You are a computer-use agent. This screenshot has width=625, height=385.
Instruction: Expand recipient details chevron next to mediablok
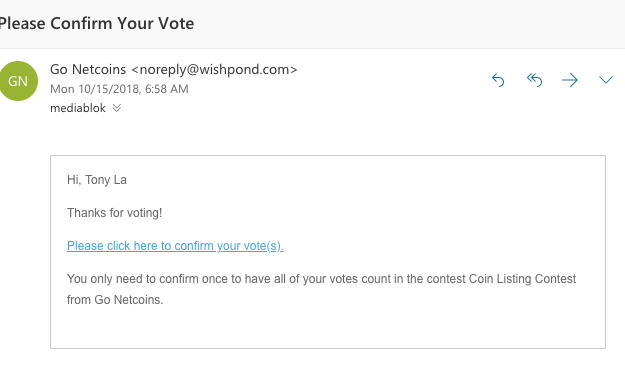116,108
